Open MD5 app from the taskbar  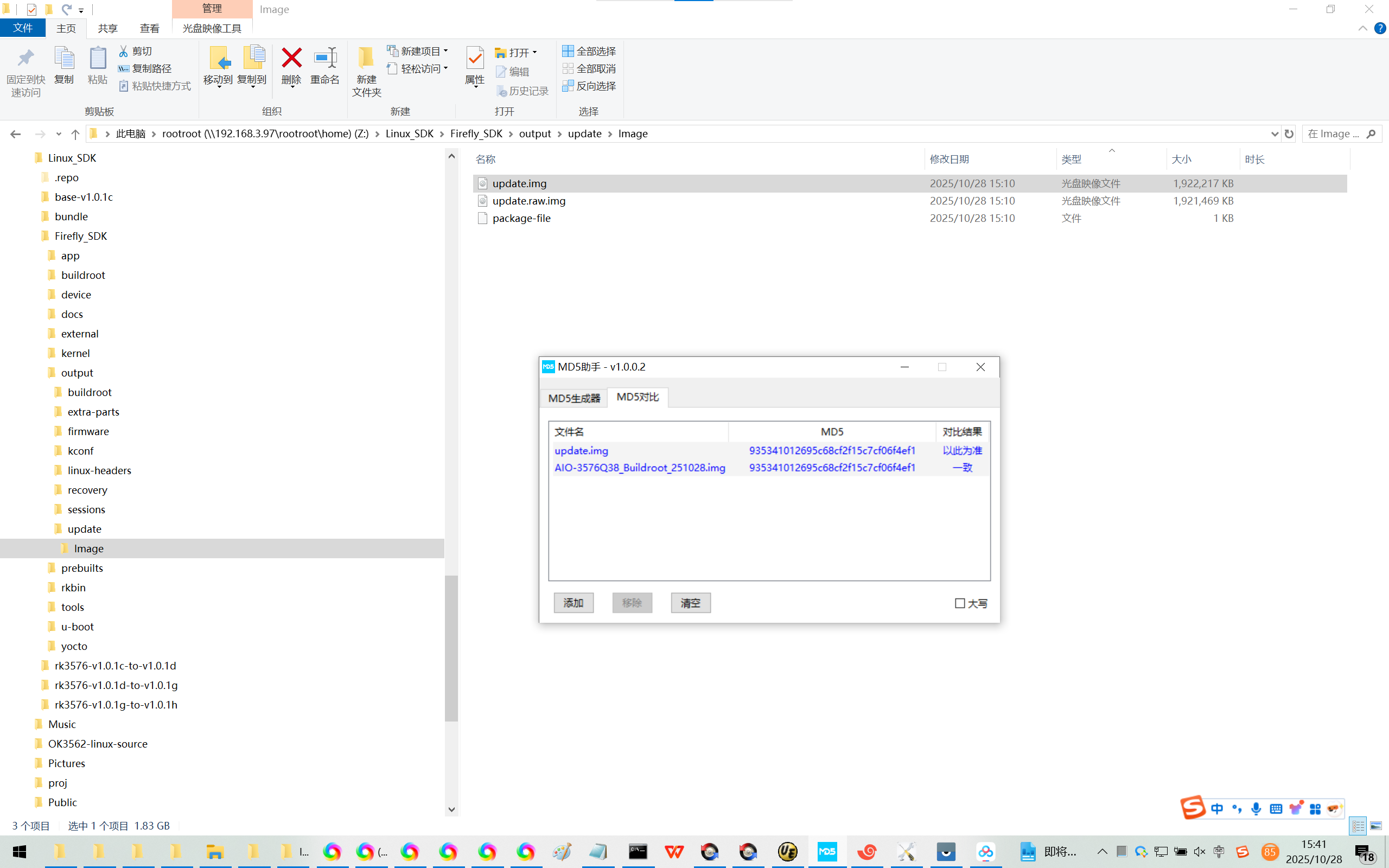(x=826, y=851)
